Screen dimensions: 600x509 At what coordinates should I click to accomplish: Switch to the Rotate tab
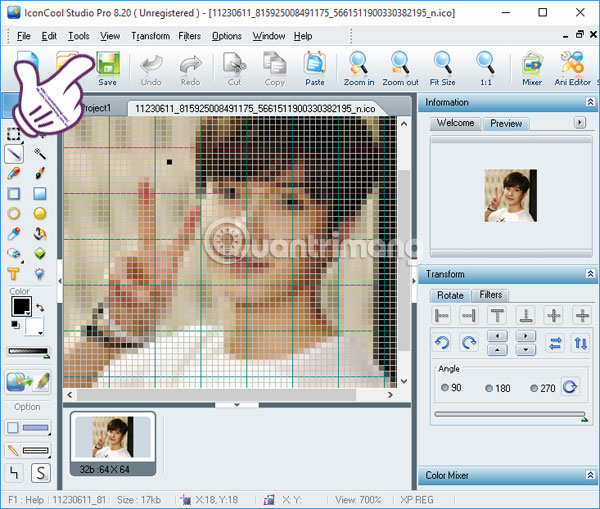pyautogui.click(x=450, y=295)
